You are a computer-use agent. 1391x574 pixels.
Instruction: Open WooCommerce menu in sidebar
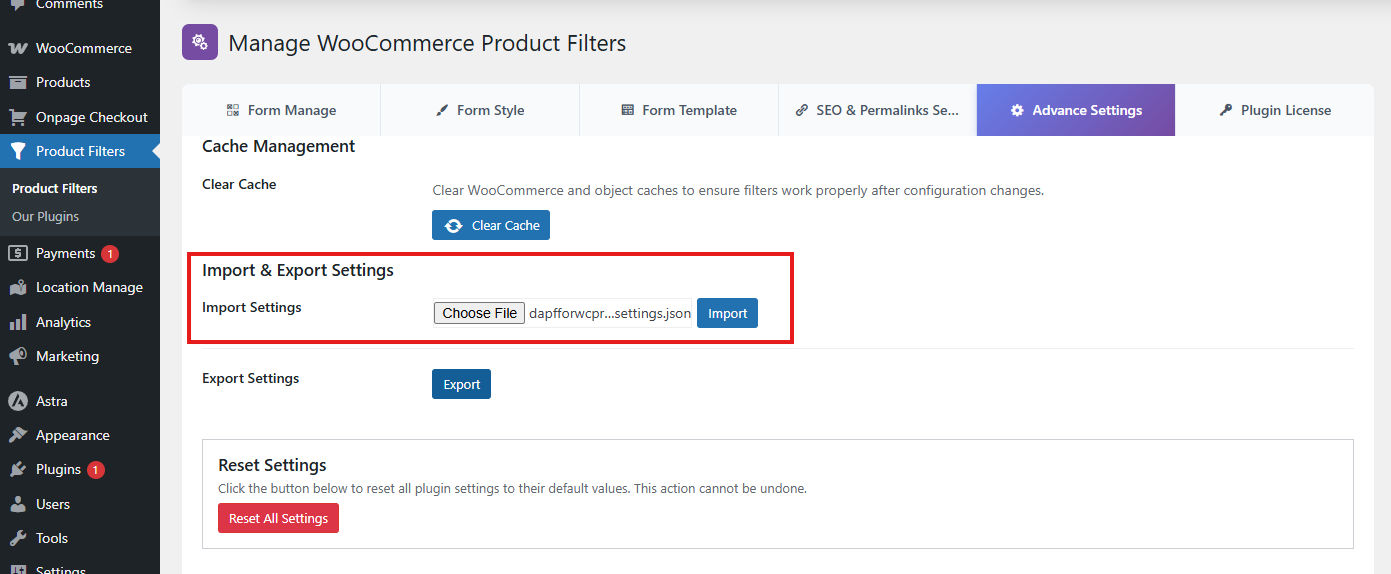coord(80,48)
